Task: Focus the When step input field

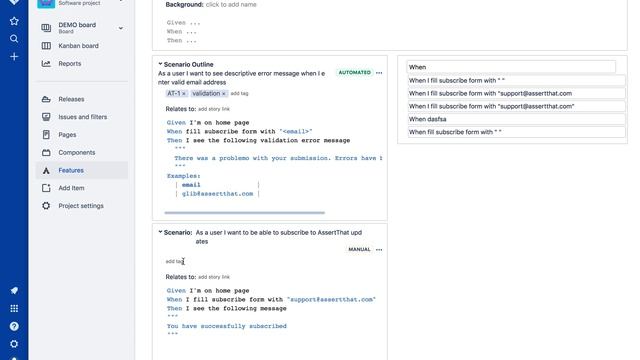Action: (x=511, y=67)
